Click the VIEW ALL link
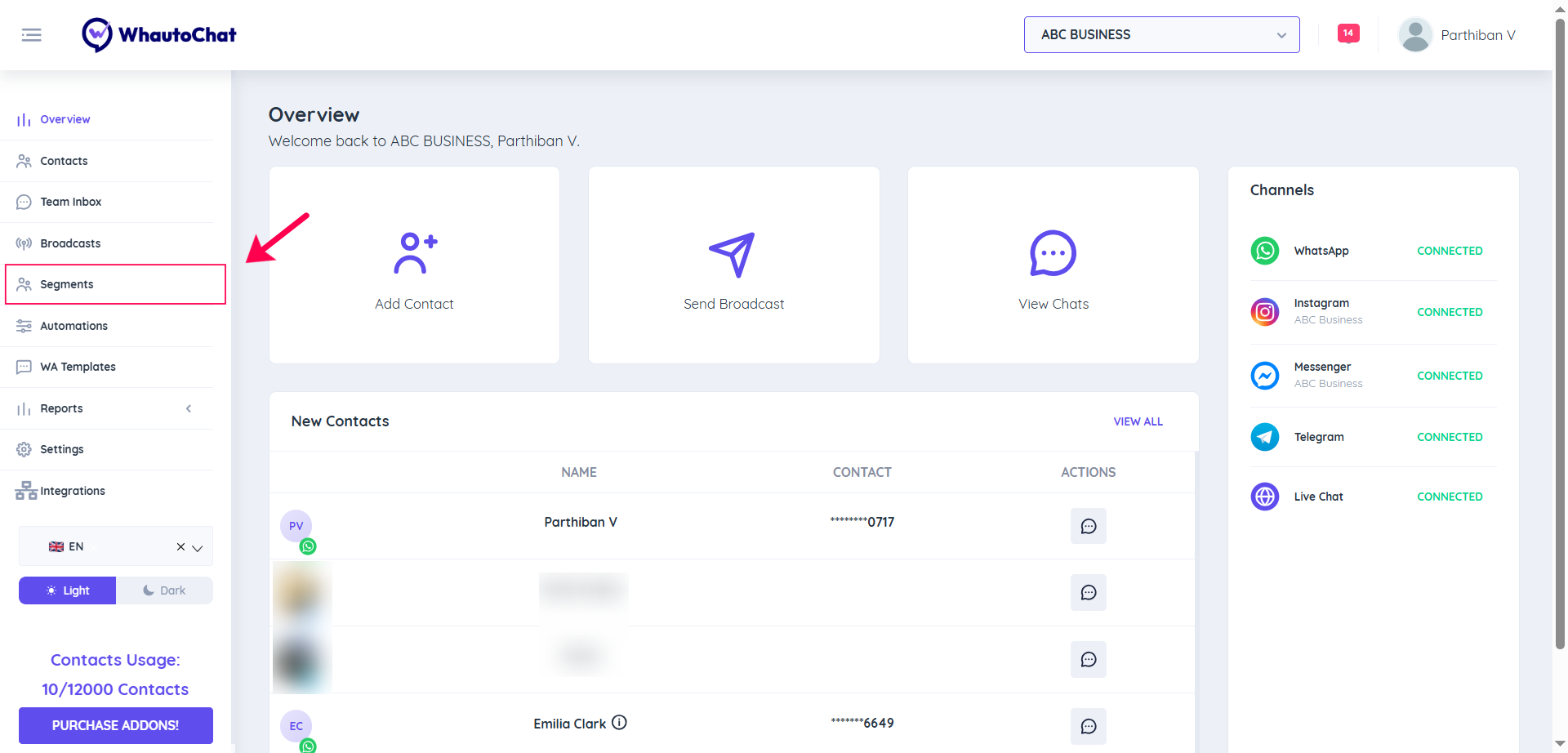The height and width of the screenshot is (753, 1568). [1138, 421]
